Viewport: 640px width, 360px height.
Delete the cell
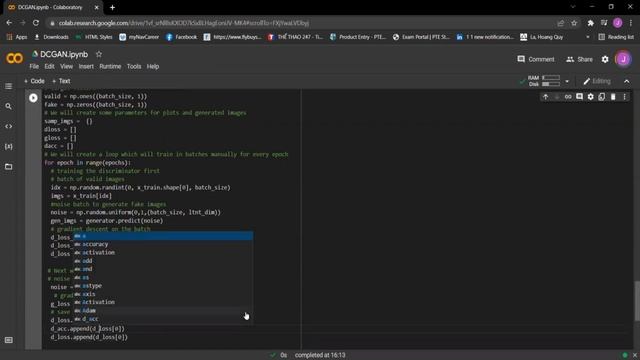pos(613,97)
